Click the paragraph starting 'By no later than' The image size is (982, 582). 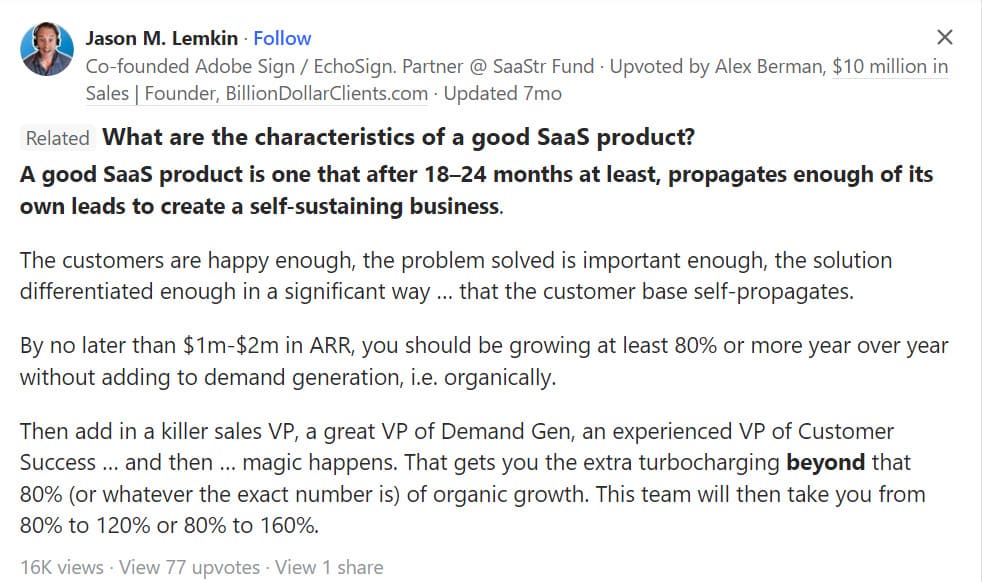(x=484, y=361)
